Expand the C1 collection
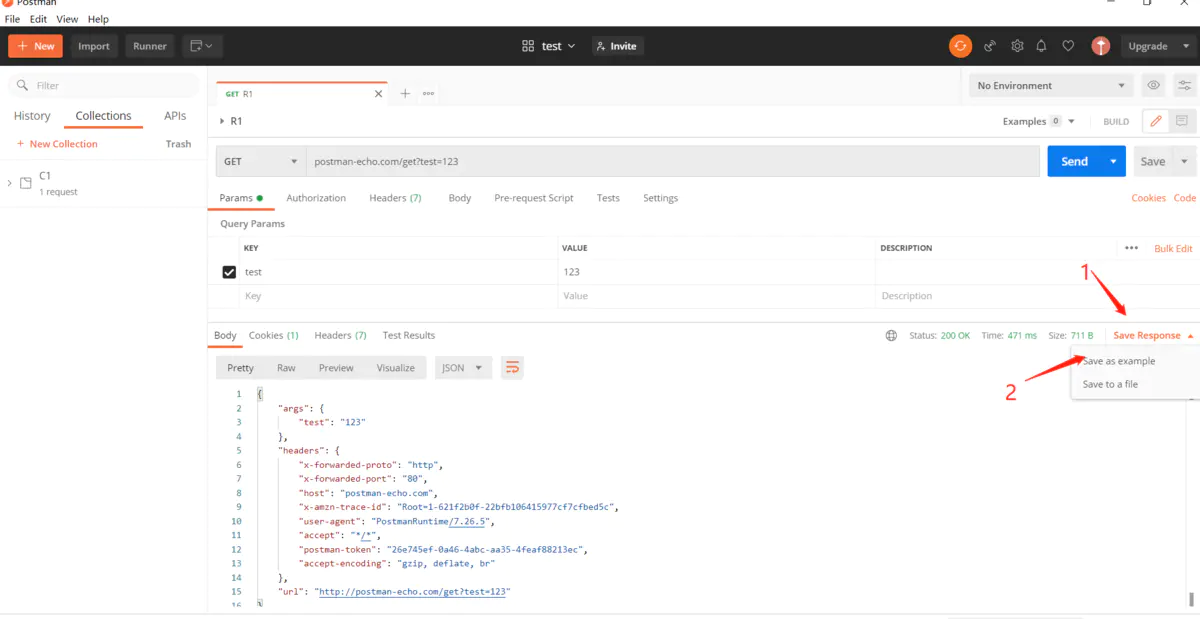 [10, 183]
